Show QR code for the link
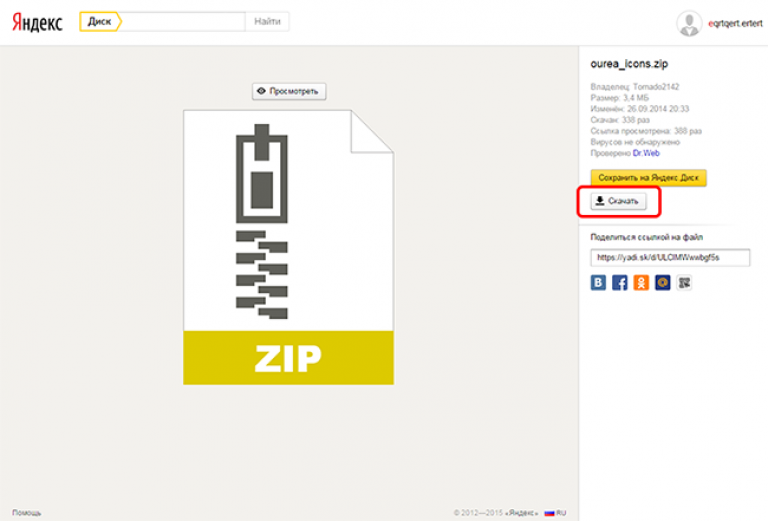 tap(684, 283)
